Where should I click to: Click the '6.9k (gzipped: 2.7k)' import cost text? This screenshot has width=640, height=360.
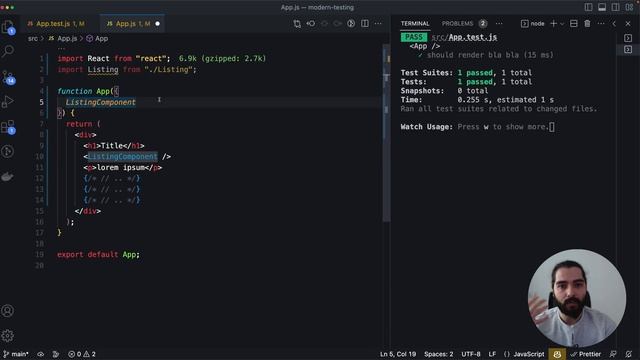coord(222,58)
